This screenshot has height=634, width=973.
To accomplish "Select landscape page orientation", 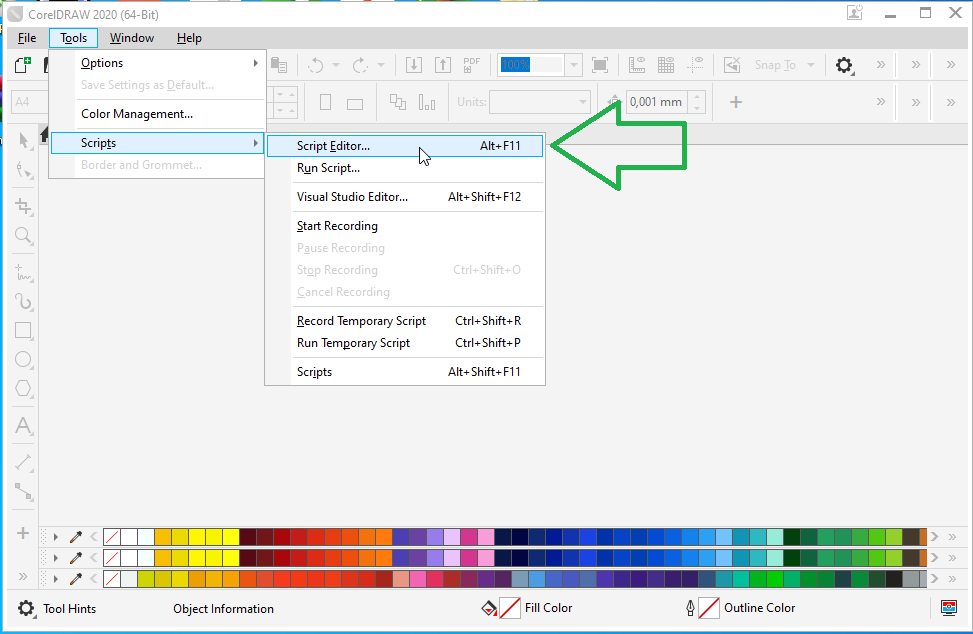I will point(355,103).
